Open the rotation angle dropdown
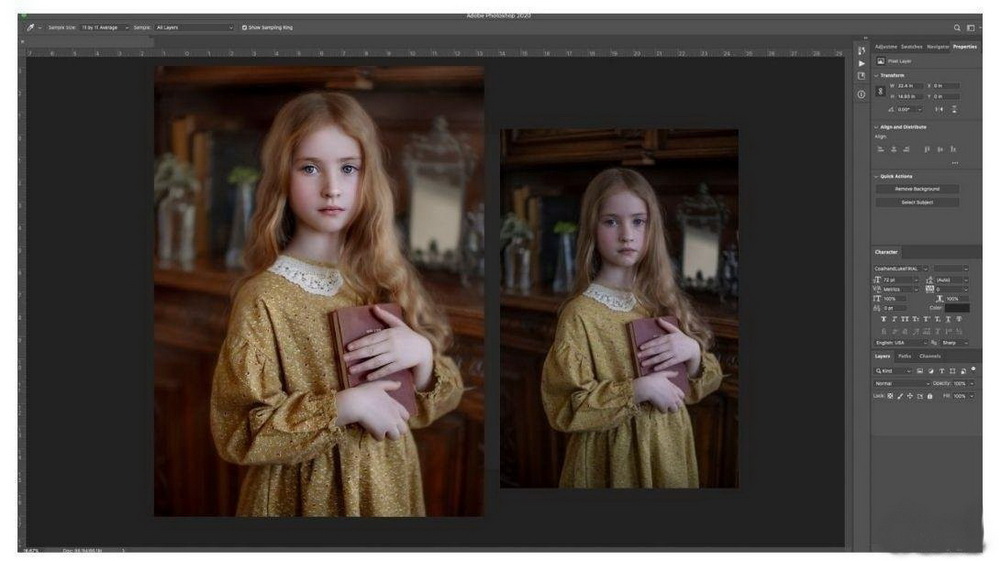 tap(920, 110)
